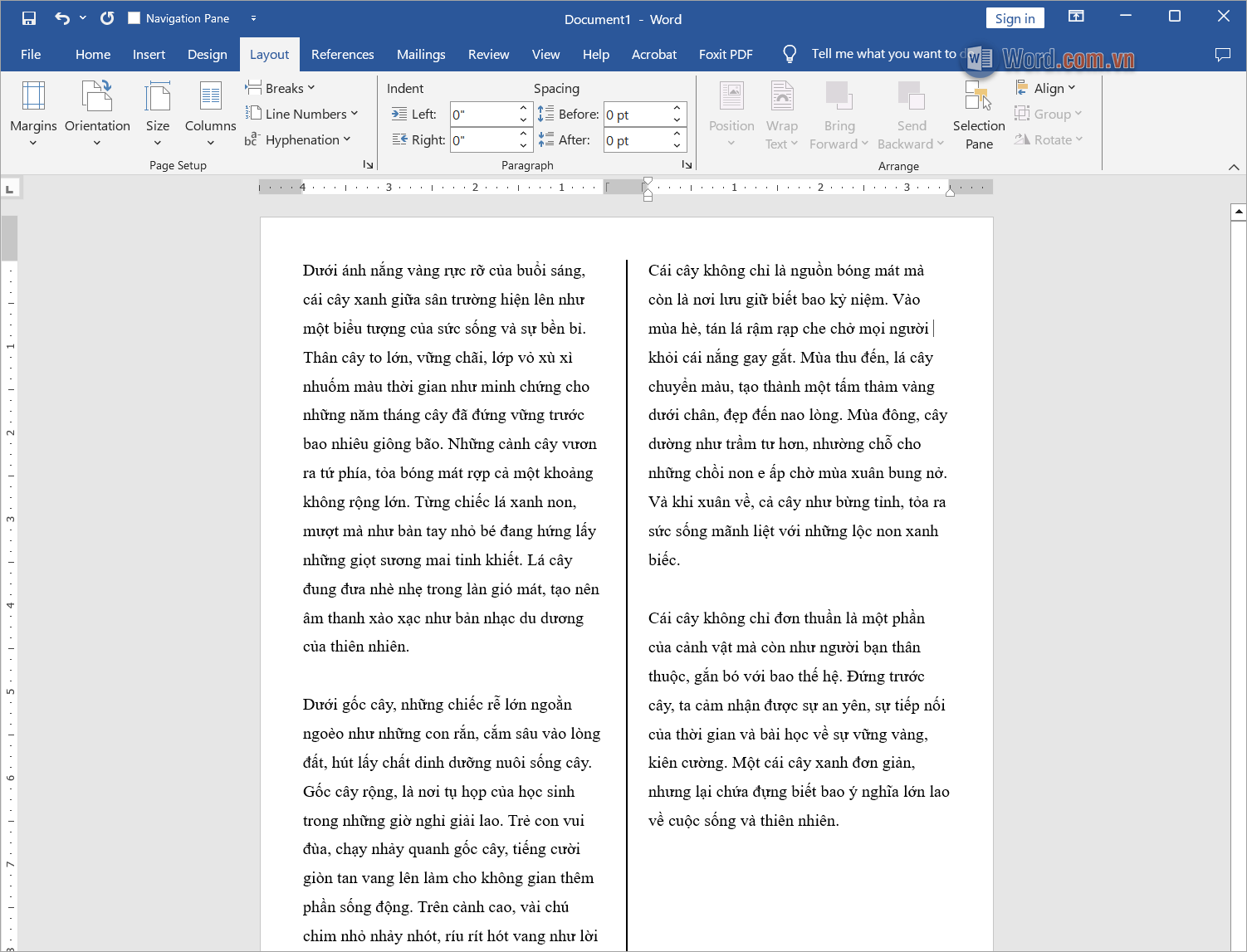Open the undo history dropdown arrow
Image resolution: width=1247 pixels, height=952 pixels.
(x=83, y=18)
